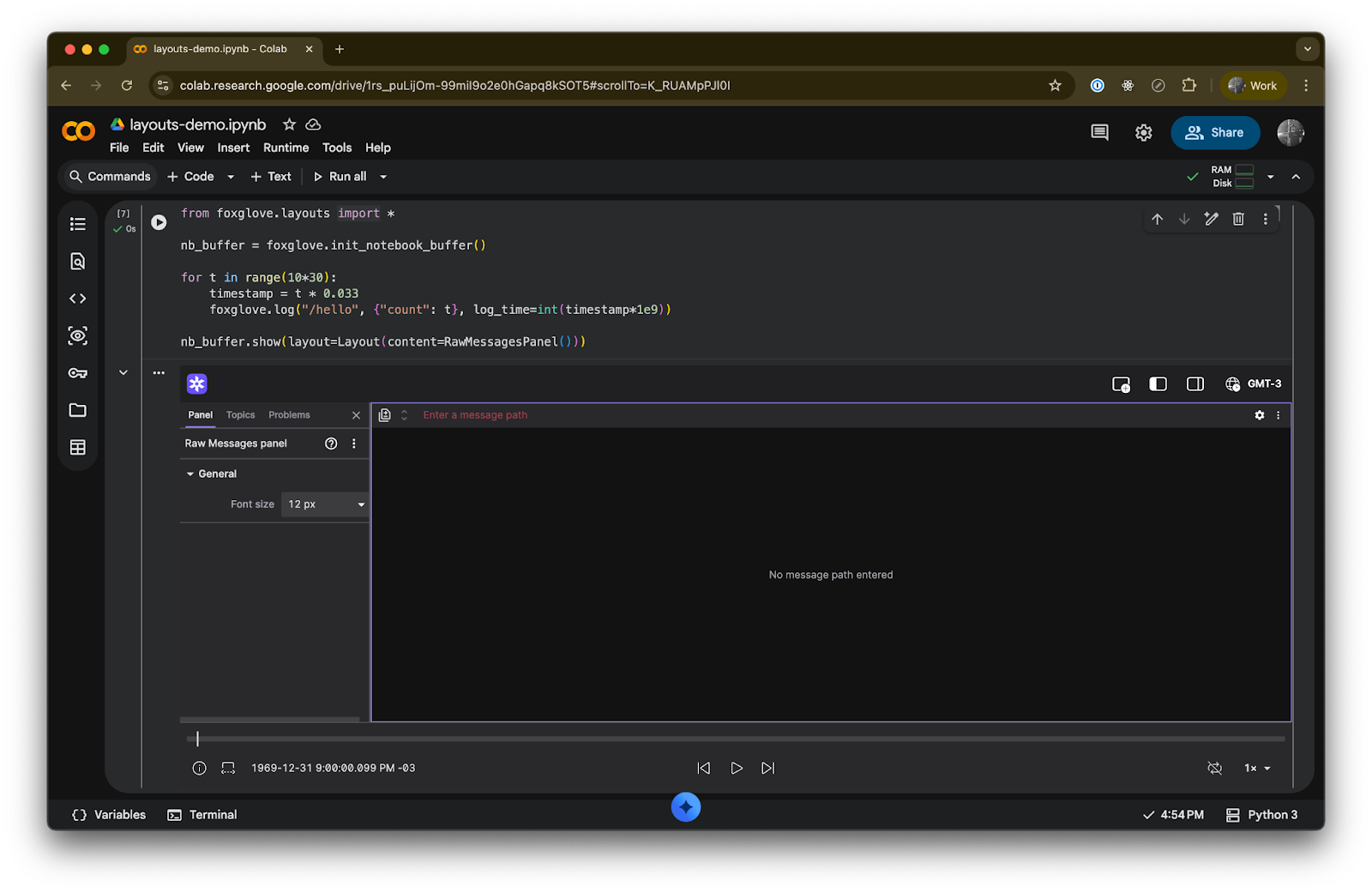Click the Foxglove logo icon
The image size is (1372, 893).
pyautogui.click(x=197, y=383)
